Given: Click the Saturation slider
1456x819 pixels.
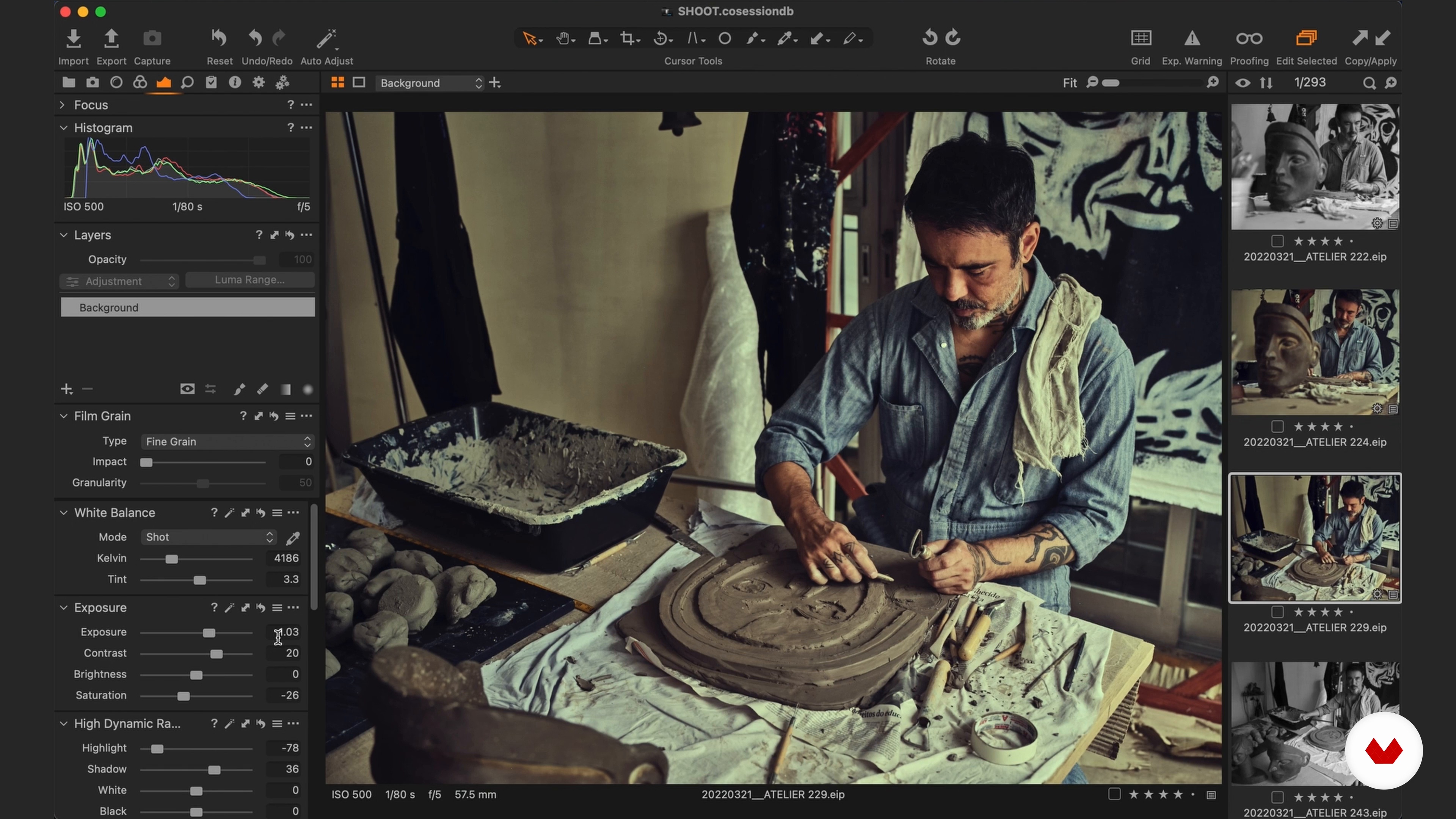Looking at the screenshot, I should pos(196,696).
